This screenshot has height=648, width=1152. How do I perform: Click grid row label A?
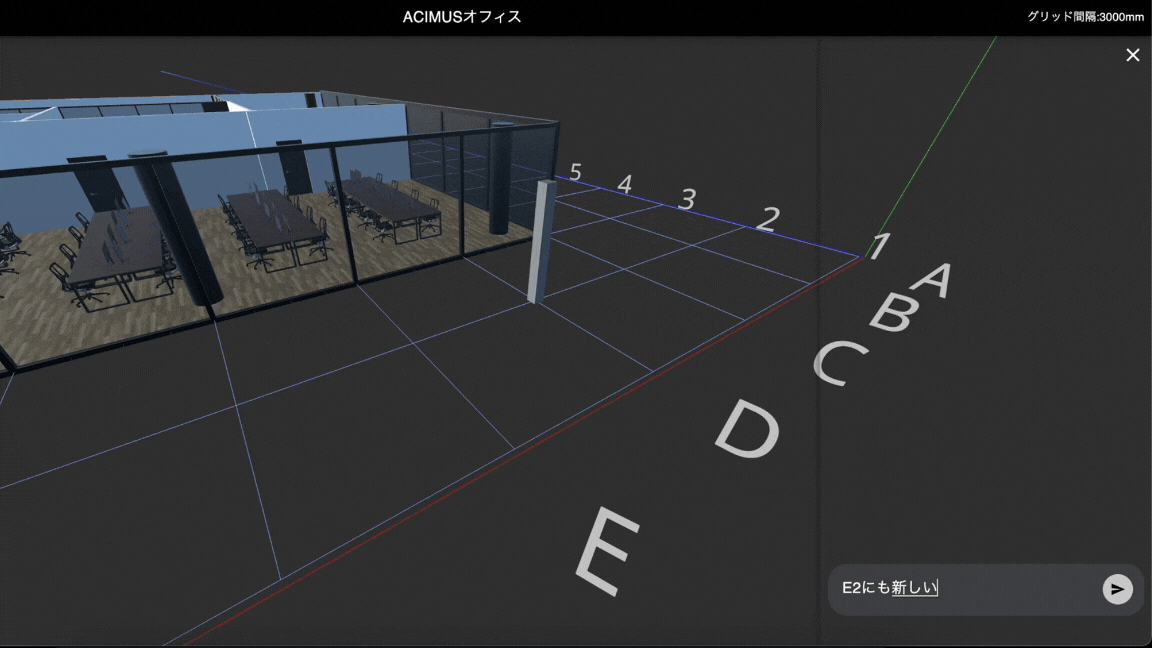click(x=932, y=279)
